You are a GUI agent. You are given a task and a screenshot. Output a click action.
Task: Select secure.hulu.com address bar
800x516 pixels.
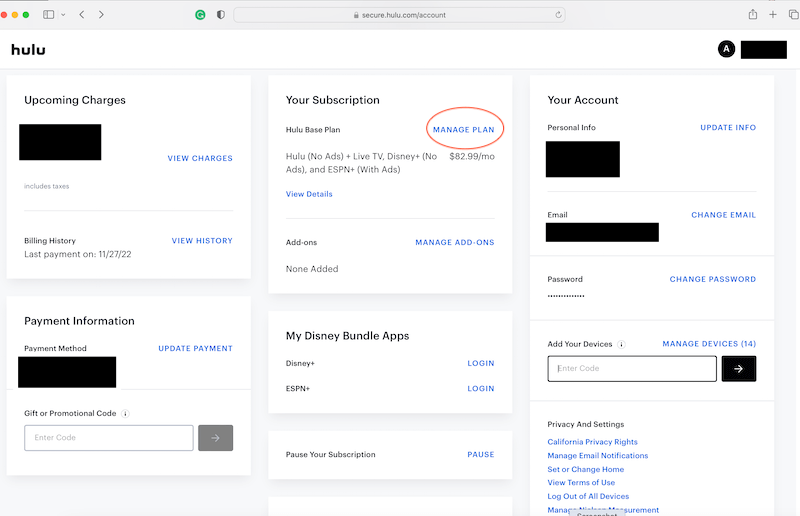coord(399,15)
